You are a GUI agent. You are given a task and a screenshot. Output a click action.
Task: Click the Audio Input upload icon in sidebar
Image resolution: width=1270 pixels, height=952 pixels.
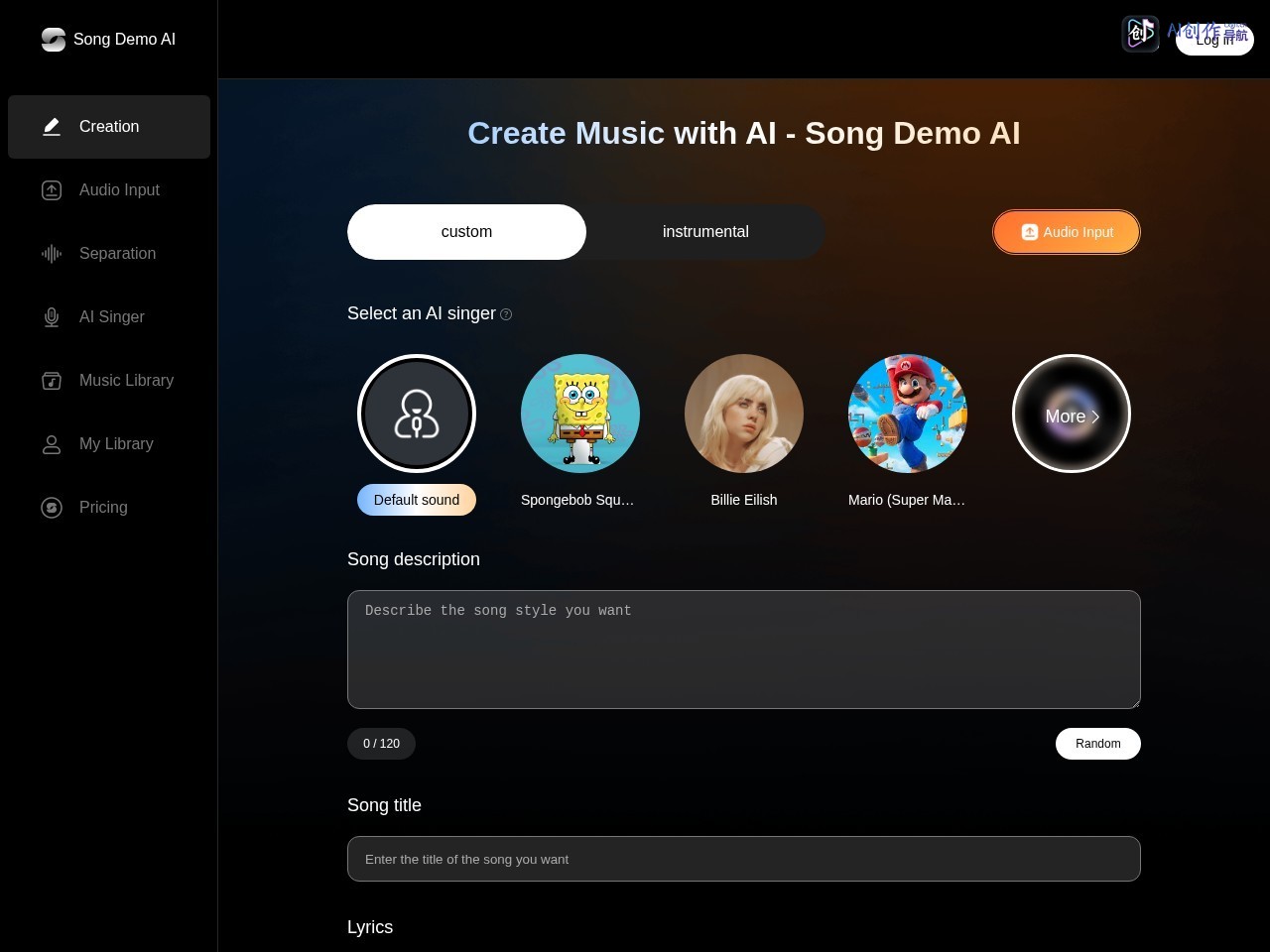(x=52, y=190)
